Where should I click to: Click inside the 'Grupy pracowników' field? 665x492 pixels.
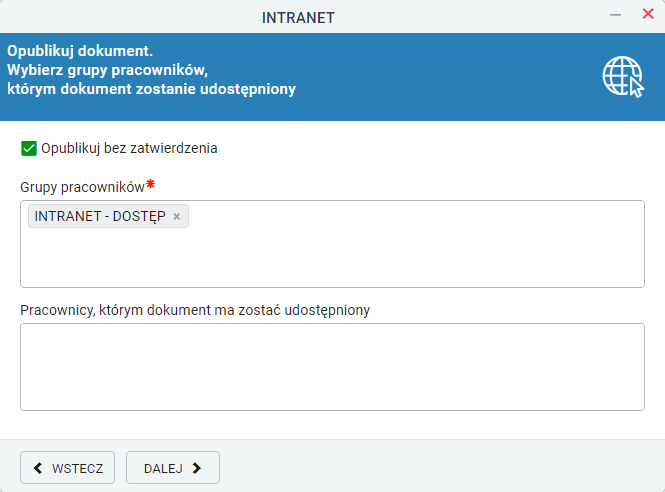pos(332,244)
